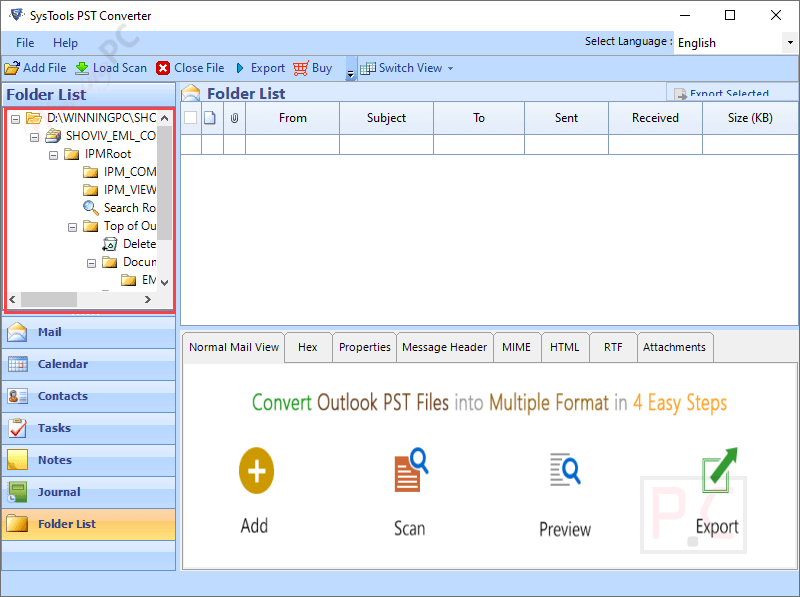Viewport: 800px width, 597px height.
Task: Click the Scan document magnifier icon
Action: (x=411, y=470)
